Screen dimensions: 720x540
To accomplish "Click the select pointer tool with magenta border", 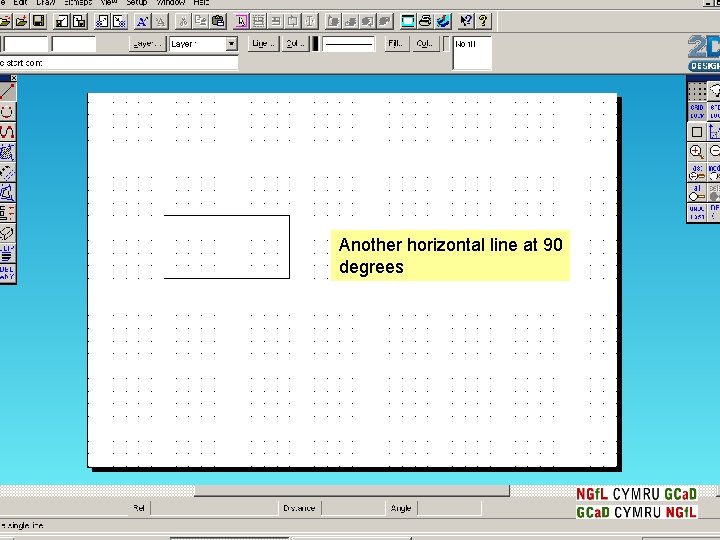I will (x=241, y=21).
